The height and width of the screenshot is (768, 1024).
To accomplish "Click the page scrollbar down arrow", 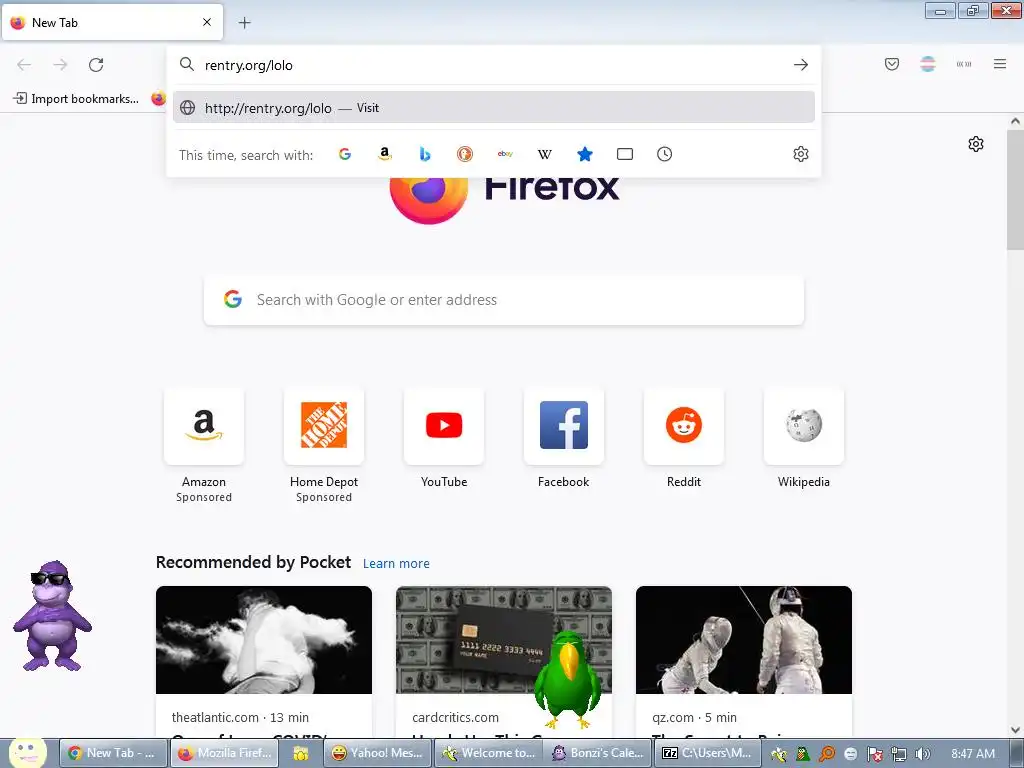I will pyautogui.click(x=1015, y=730).
